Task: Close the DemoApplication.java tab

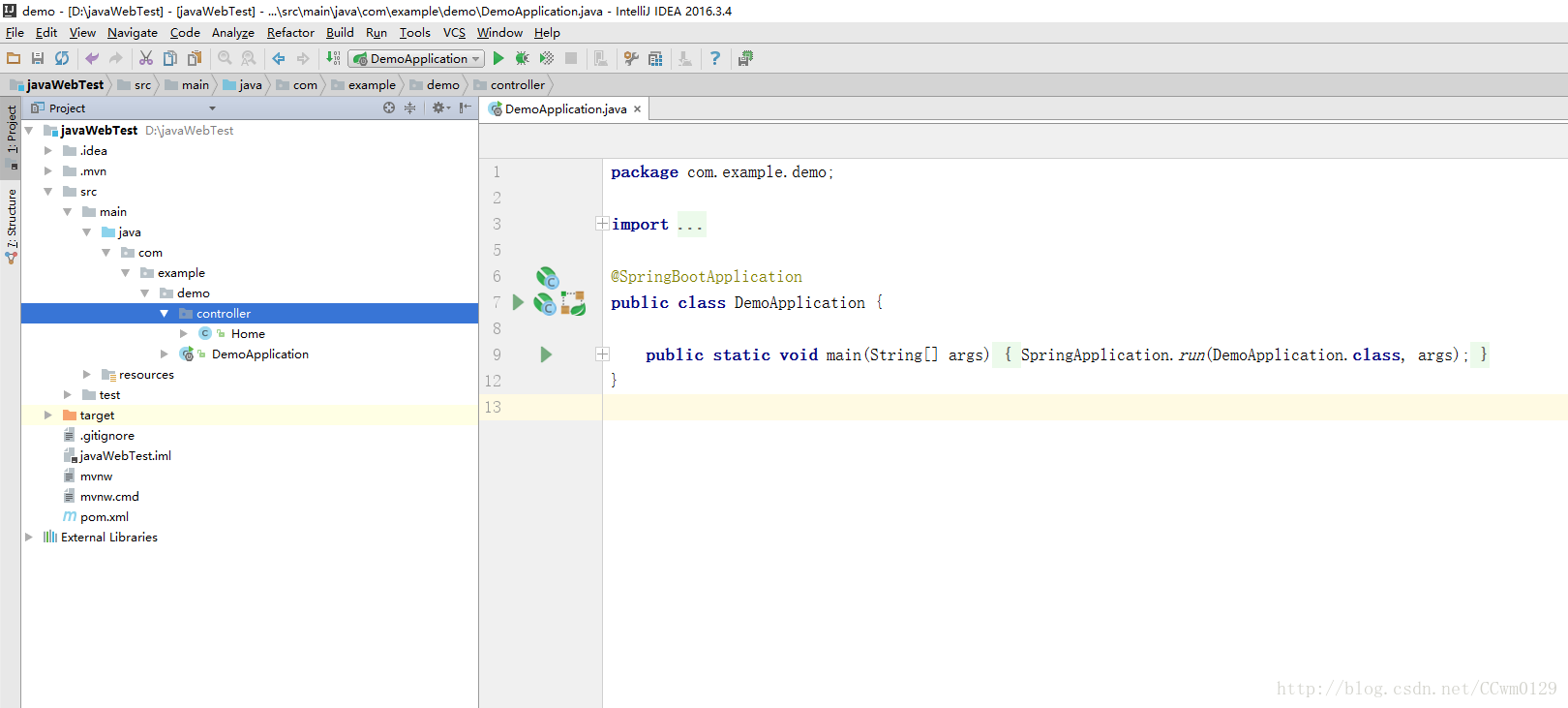Action: 638,108
